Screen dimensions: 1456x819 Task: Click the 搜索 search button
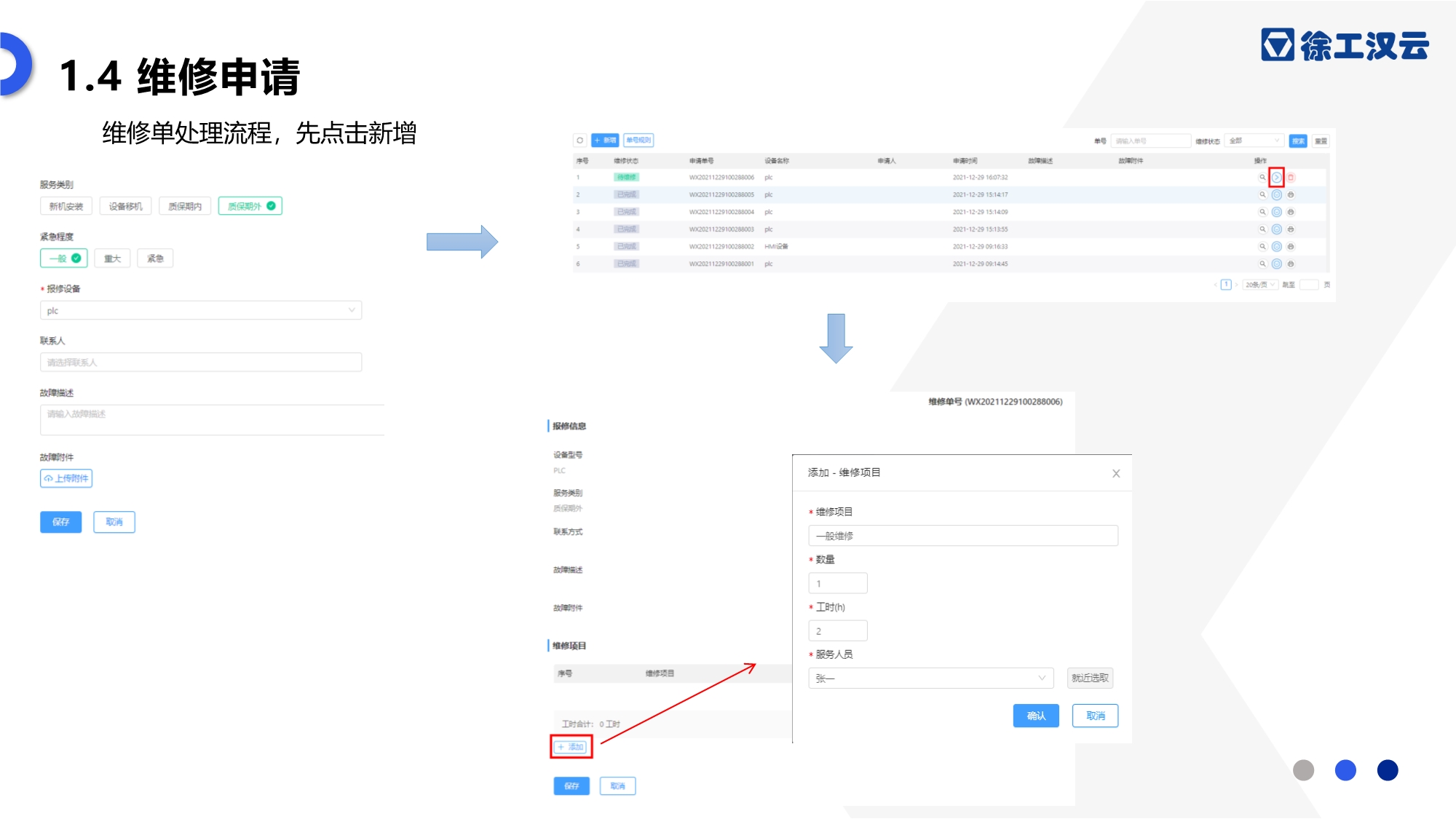[1298, 141]
